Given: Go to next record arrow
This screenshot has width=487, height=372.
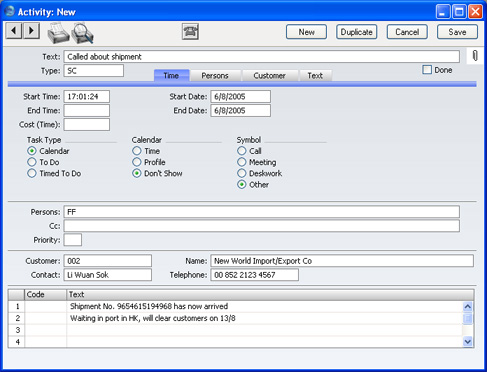Looking at the screenshot, I should tap(31, 31).
